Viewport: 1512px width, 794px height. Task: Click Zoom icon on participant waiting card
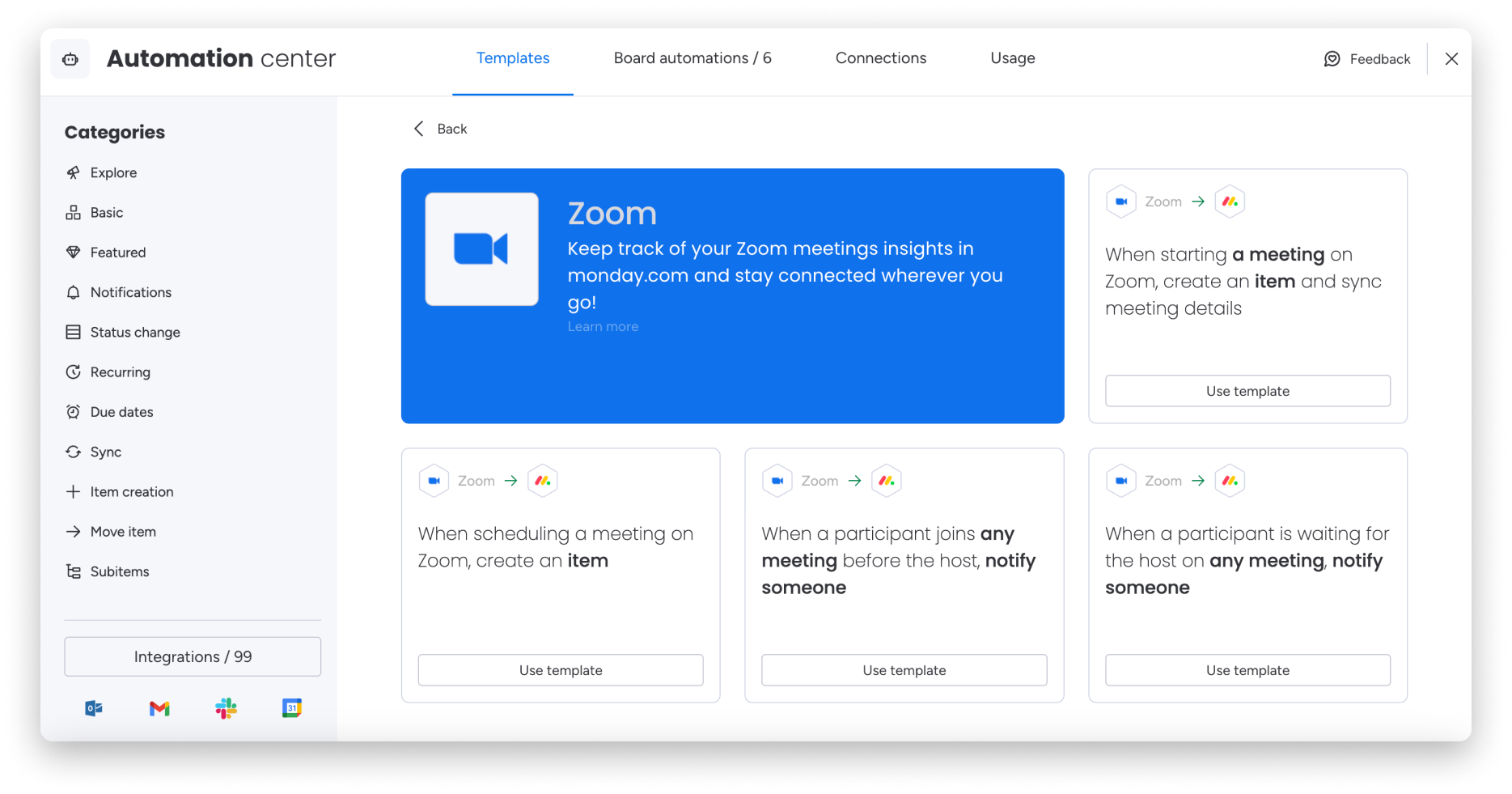(1121, 481)
